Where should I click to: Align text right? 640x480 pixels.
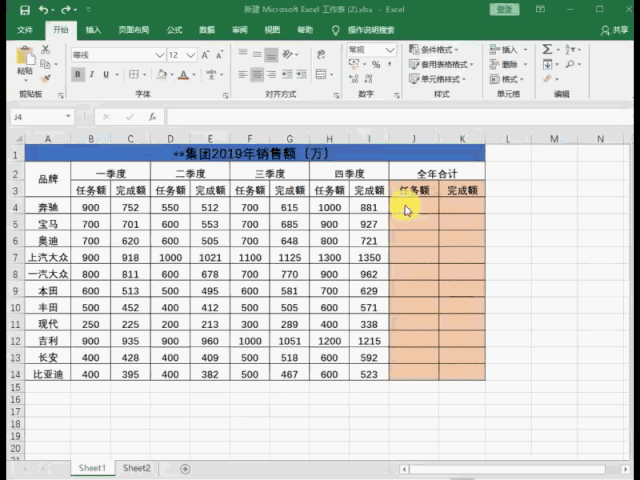click(271, 74)
